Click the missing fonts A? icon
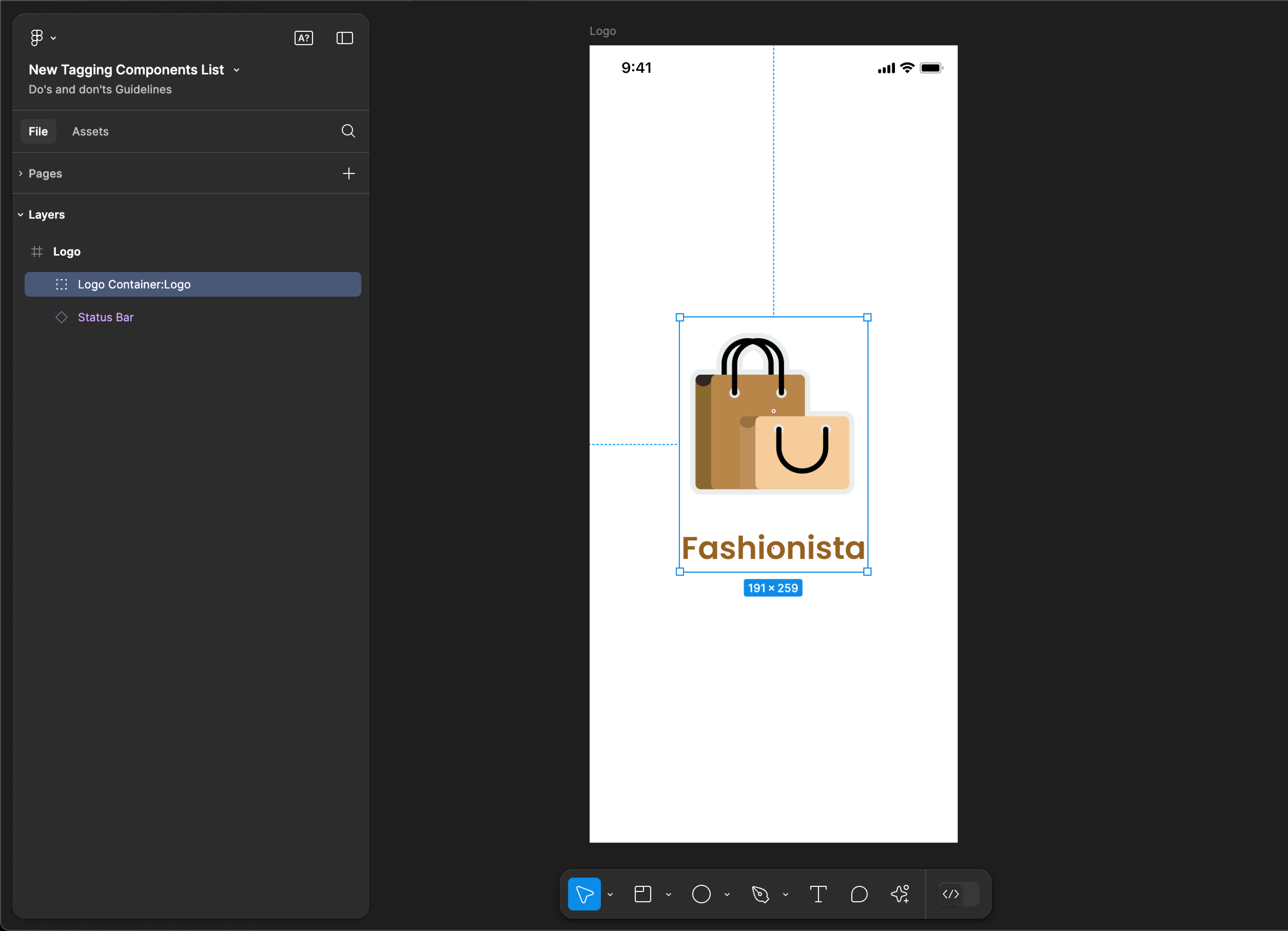This screenshot has width=1288, height=931. click(x=304, y=38)
